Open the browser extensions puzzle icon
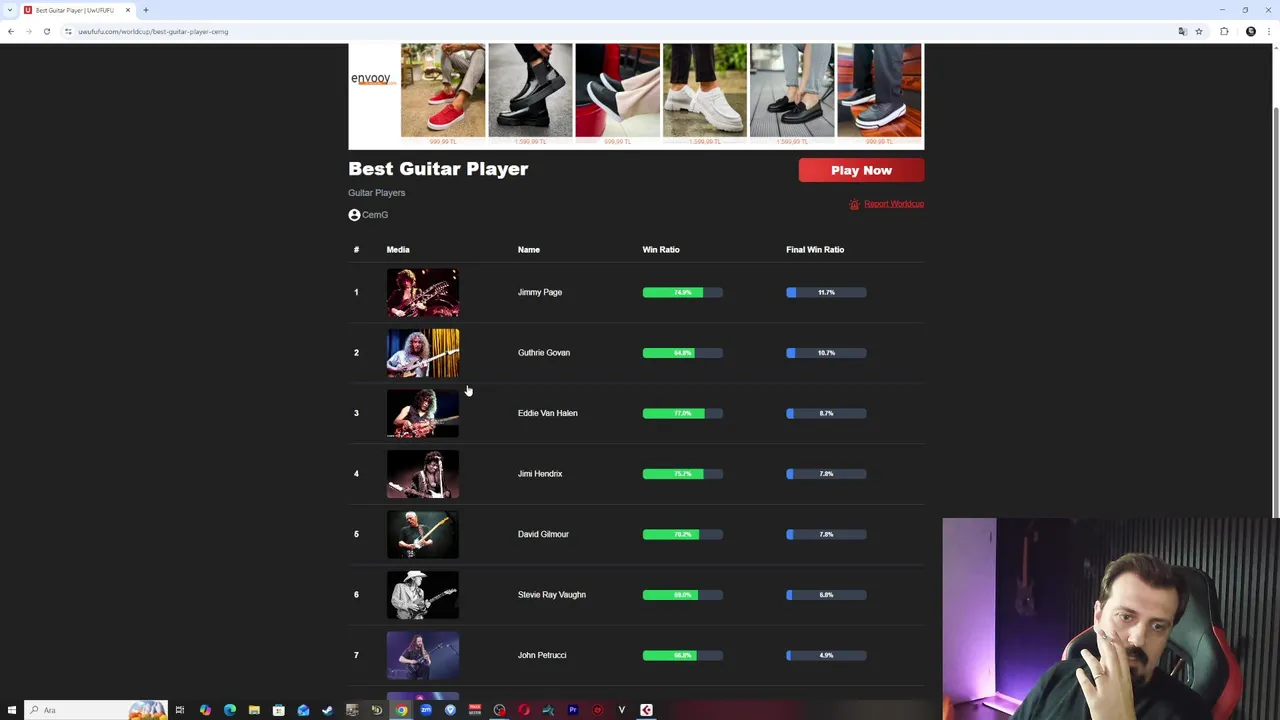The width and height of the screenshot is (1280, 720). [1224, 31]
